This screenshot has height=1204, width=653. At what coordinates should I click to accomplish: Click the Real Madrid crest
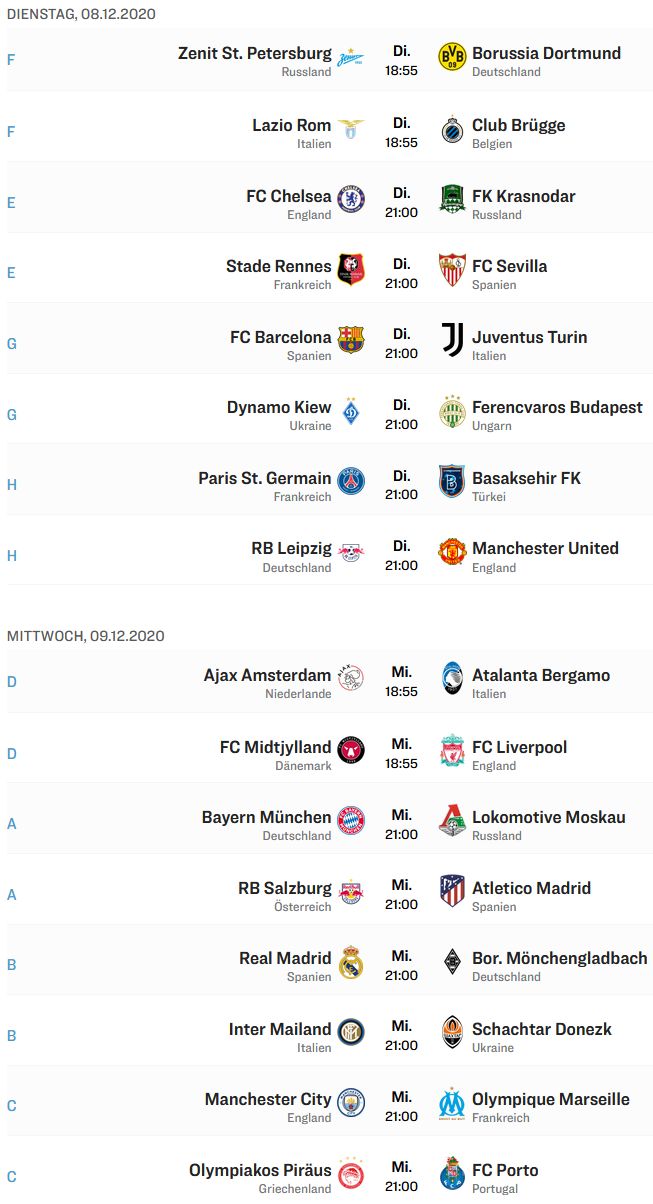tap(351, 962)
